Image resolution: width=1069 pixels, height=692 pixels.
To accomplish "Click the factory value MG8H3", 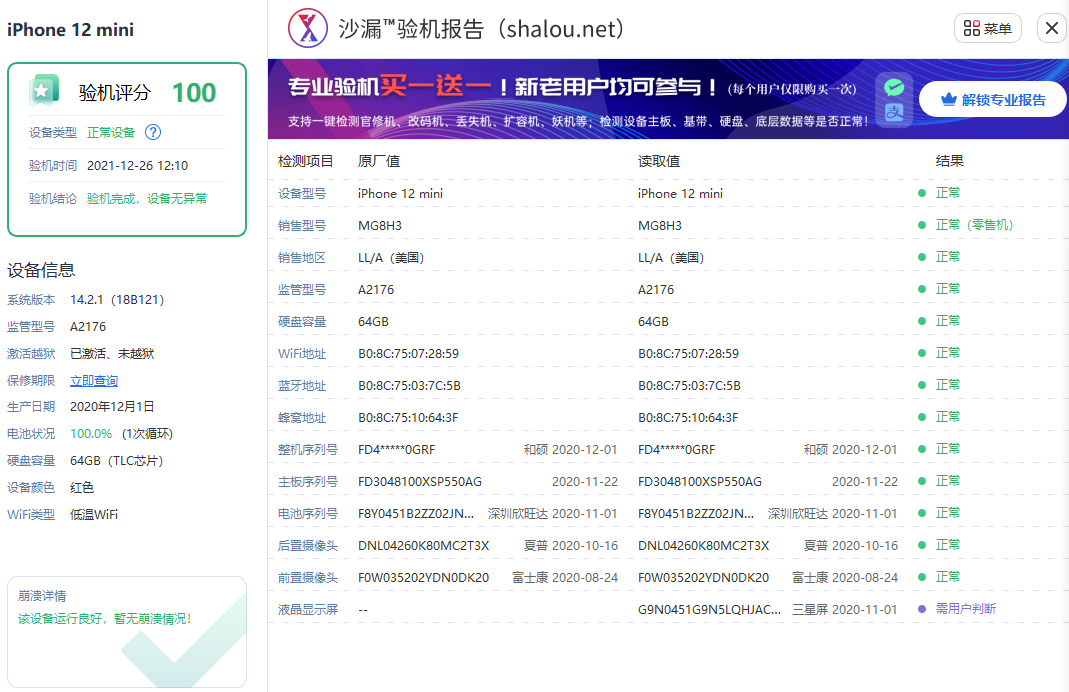I will pos(380,226).
